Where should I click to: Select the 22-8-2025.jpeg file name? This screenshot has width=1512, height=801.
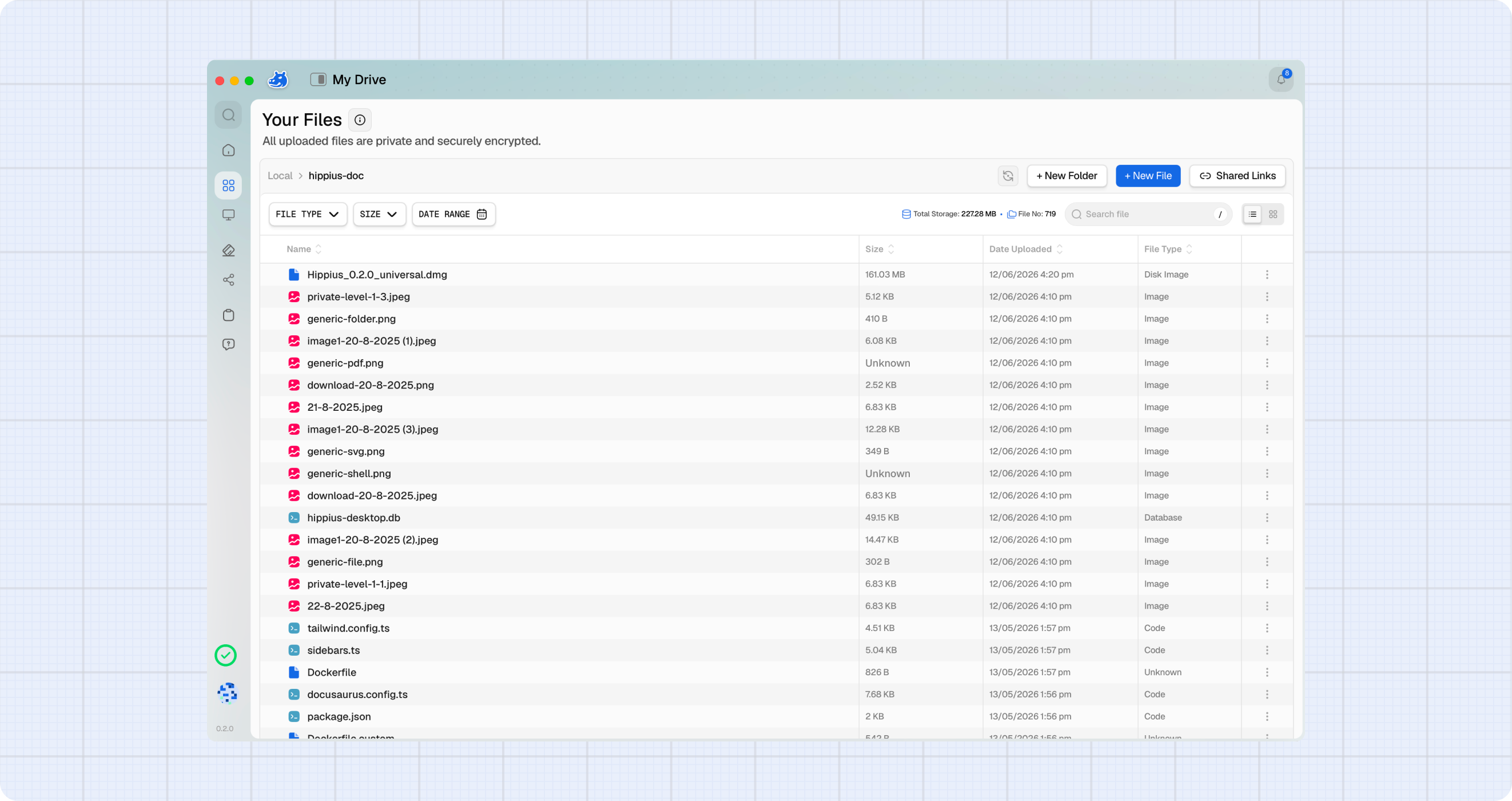tap(347, 606)
